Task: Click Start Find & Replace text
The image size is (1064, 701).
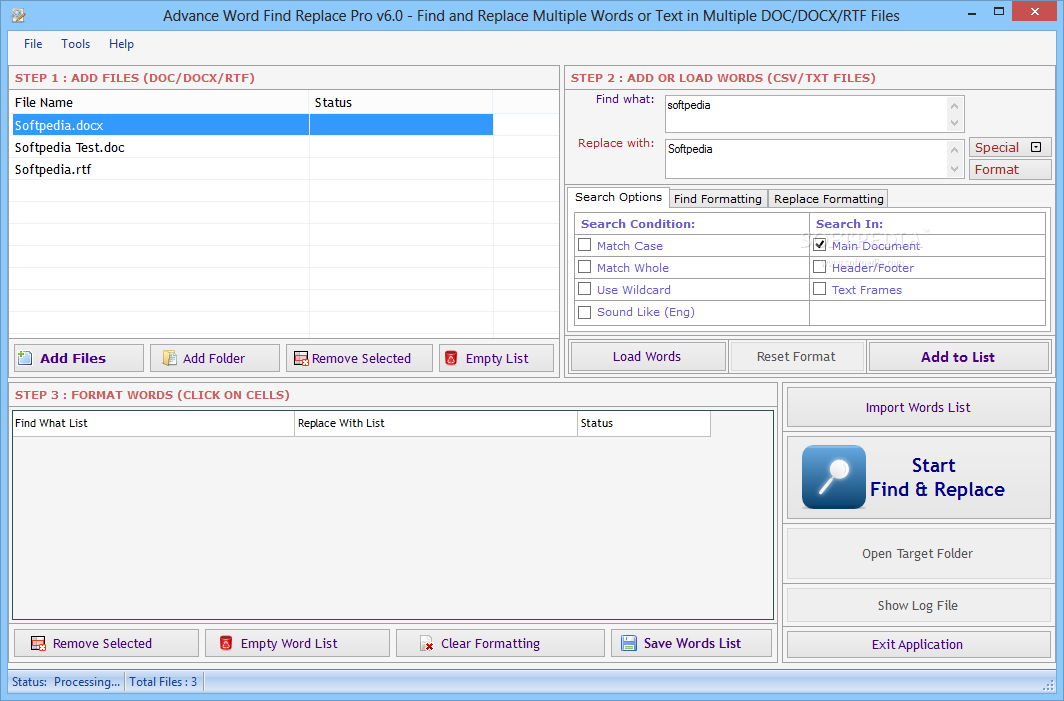Action: [x=937, y=478]
